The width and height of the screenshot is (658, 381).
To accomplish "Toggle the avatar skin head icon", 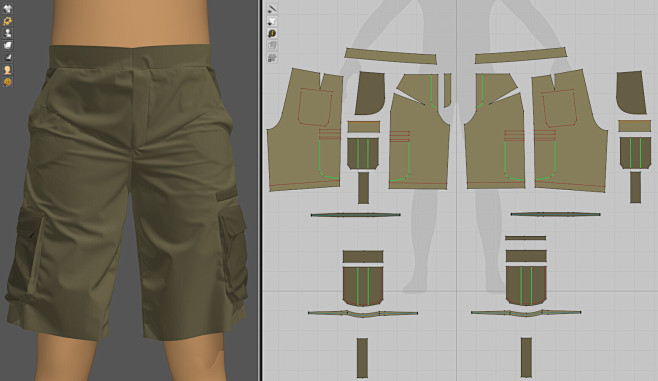I will (x=8, y=69).
